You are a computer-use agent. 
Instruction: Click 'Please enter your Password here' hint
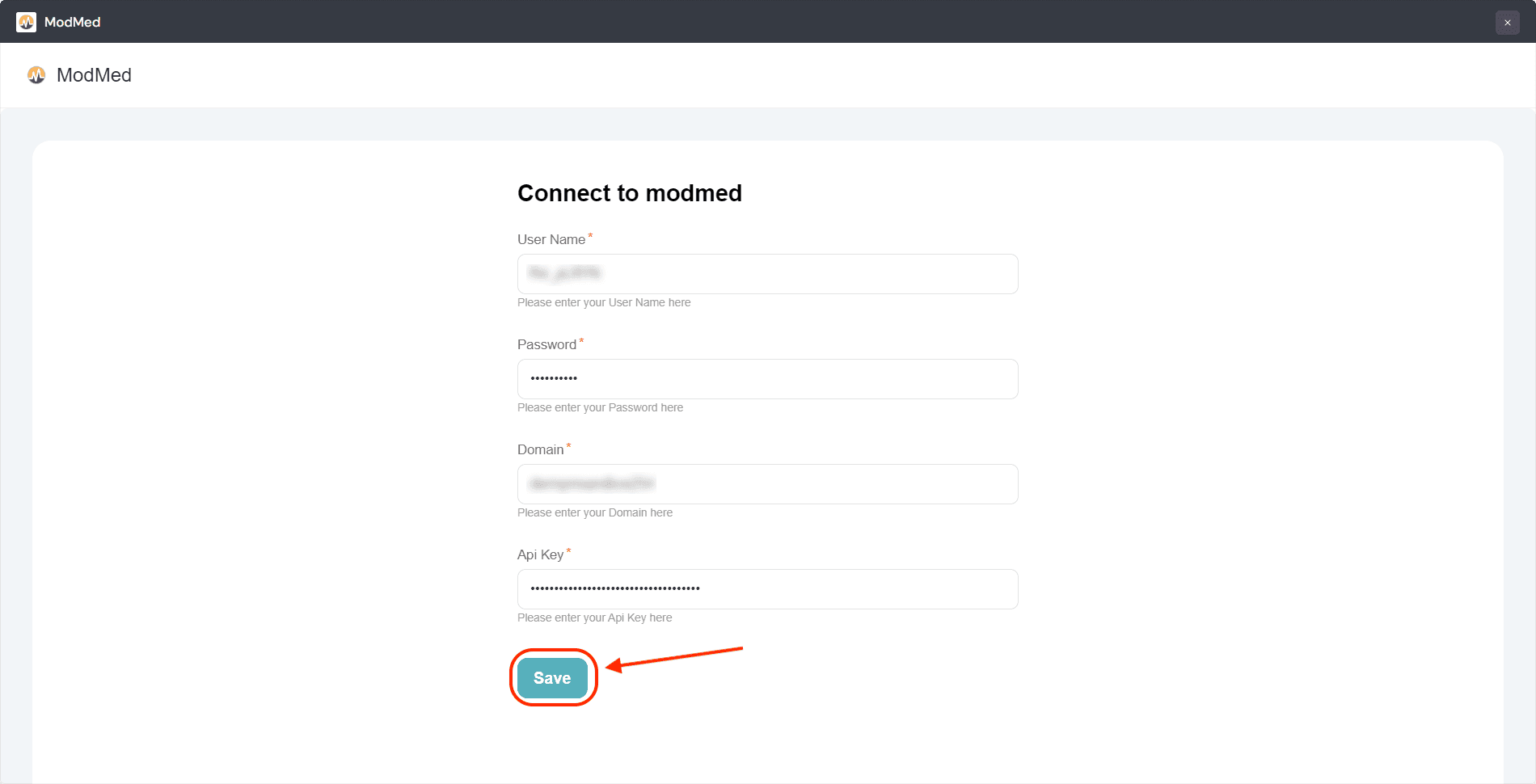(x=600, y=407)
